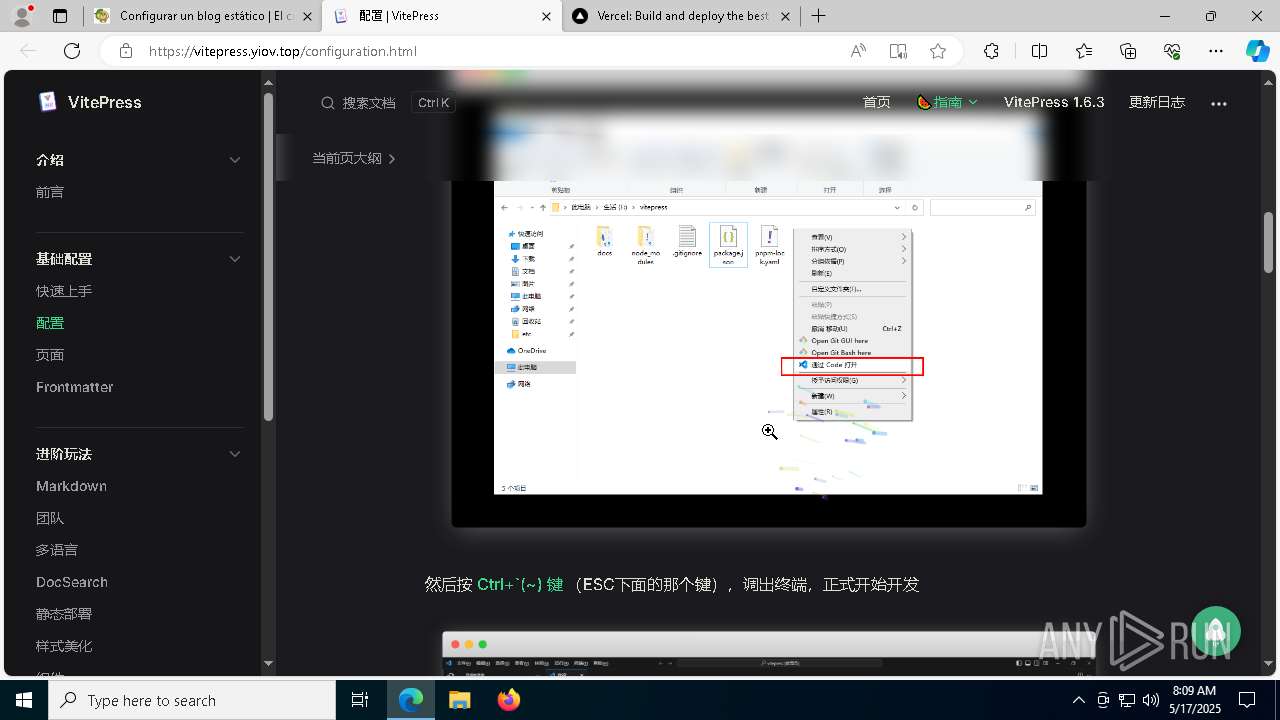The width and height of the screenshot is (1280, 720).
Task: Adjust volume speaker tray icon
Action: [1150, 700]
